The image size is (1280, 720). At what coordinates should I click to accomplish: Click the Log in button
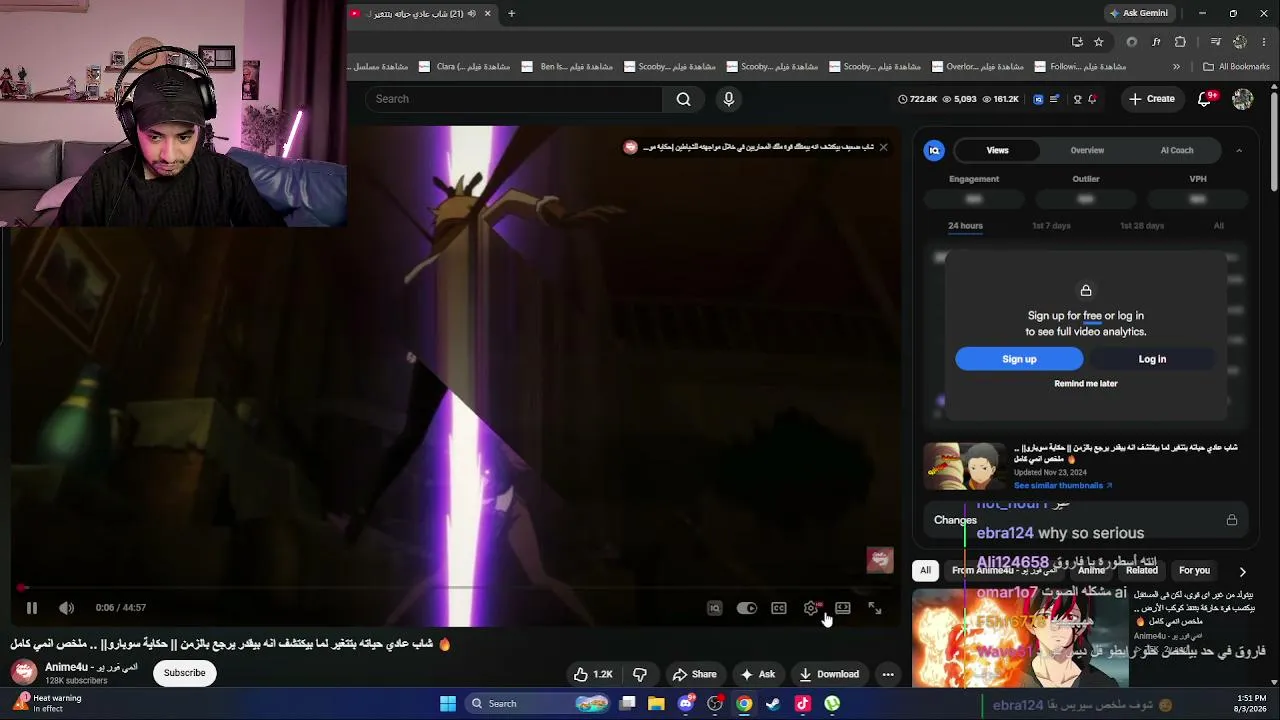1152,359
